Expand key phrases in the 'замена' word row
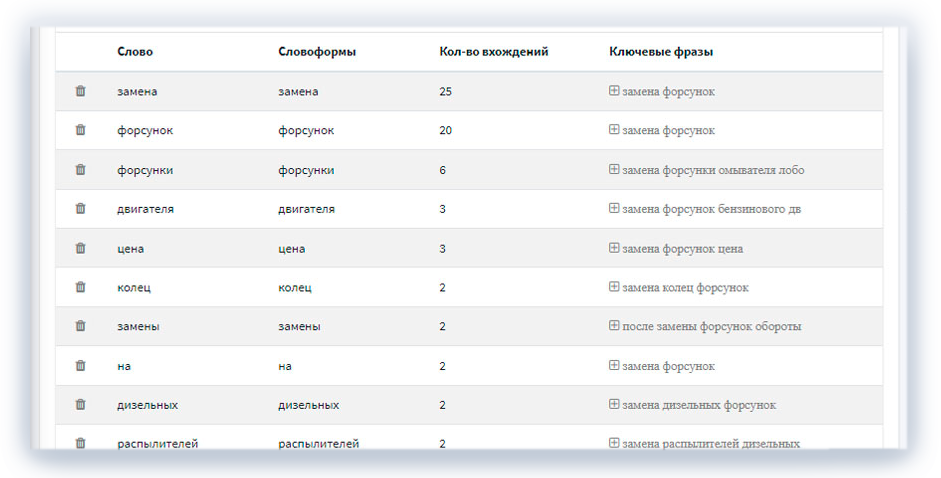 614,91
